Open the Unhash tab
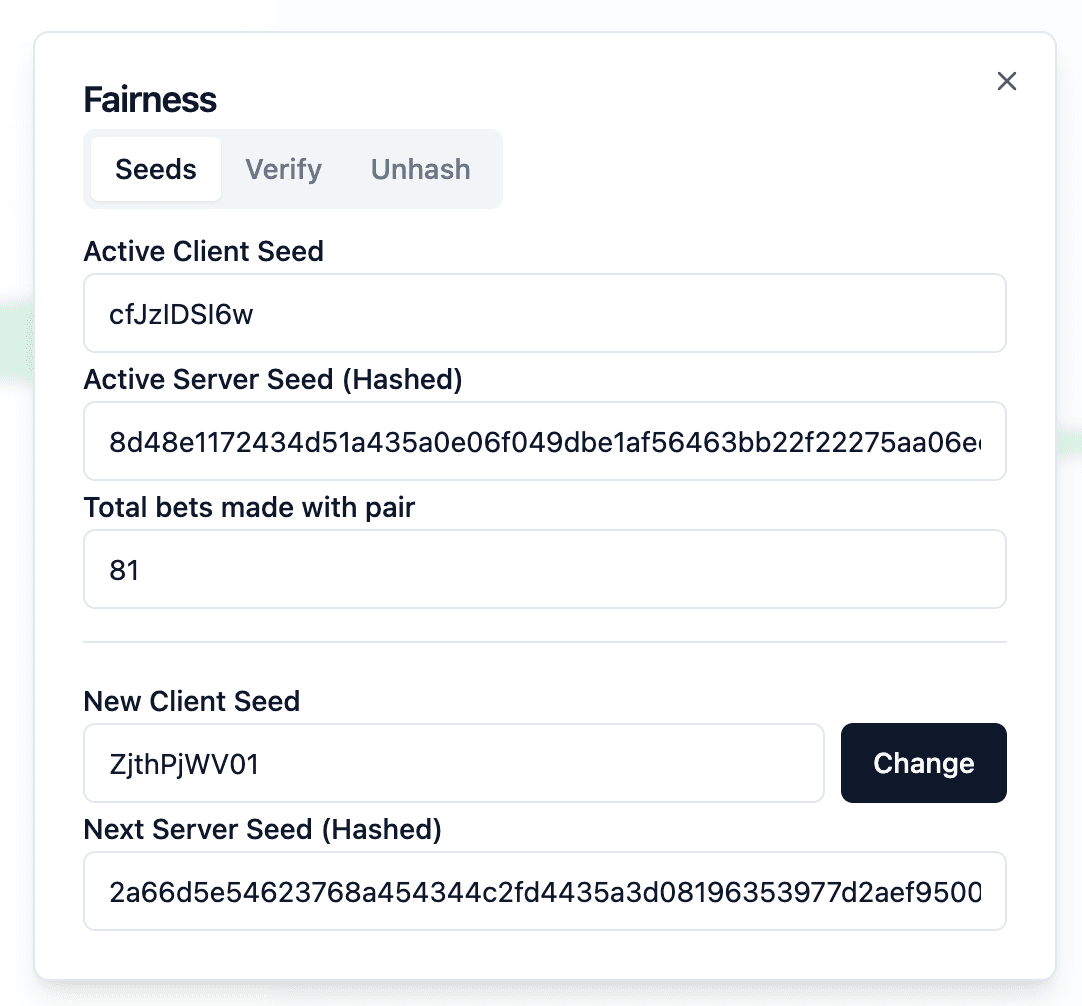The width and height of the screenshot is (1082, 1006). [x=420, y=169]
